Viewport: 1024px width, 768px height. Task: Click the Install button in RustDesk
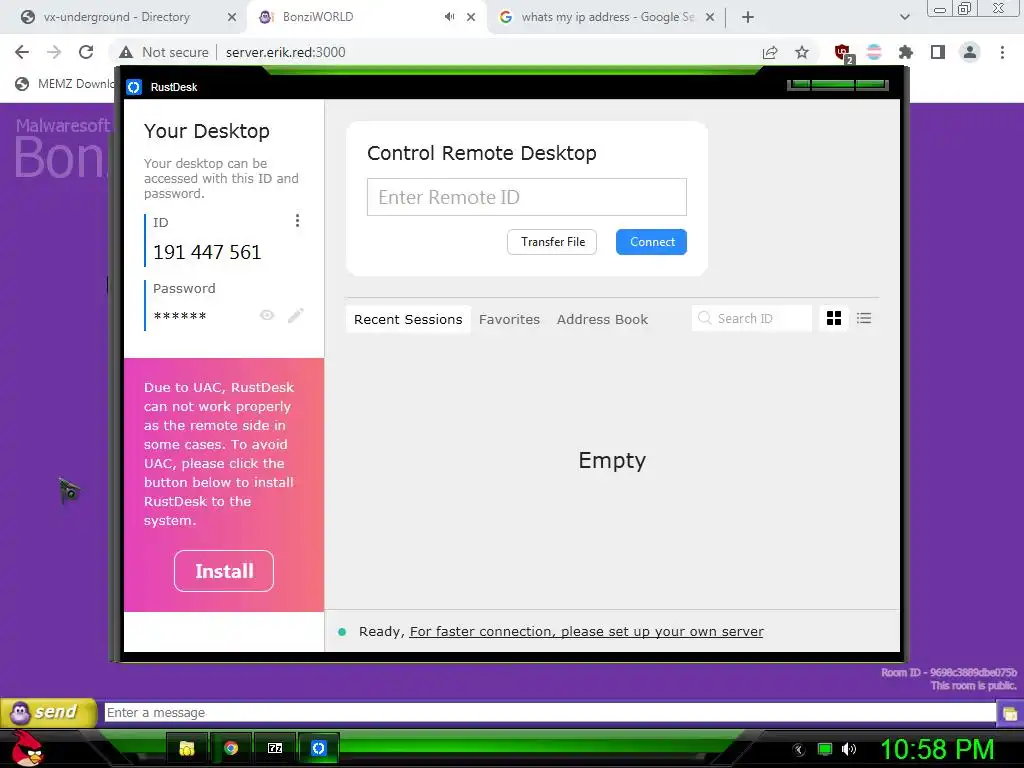coord(224,571)
